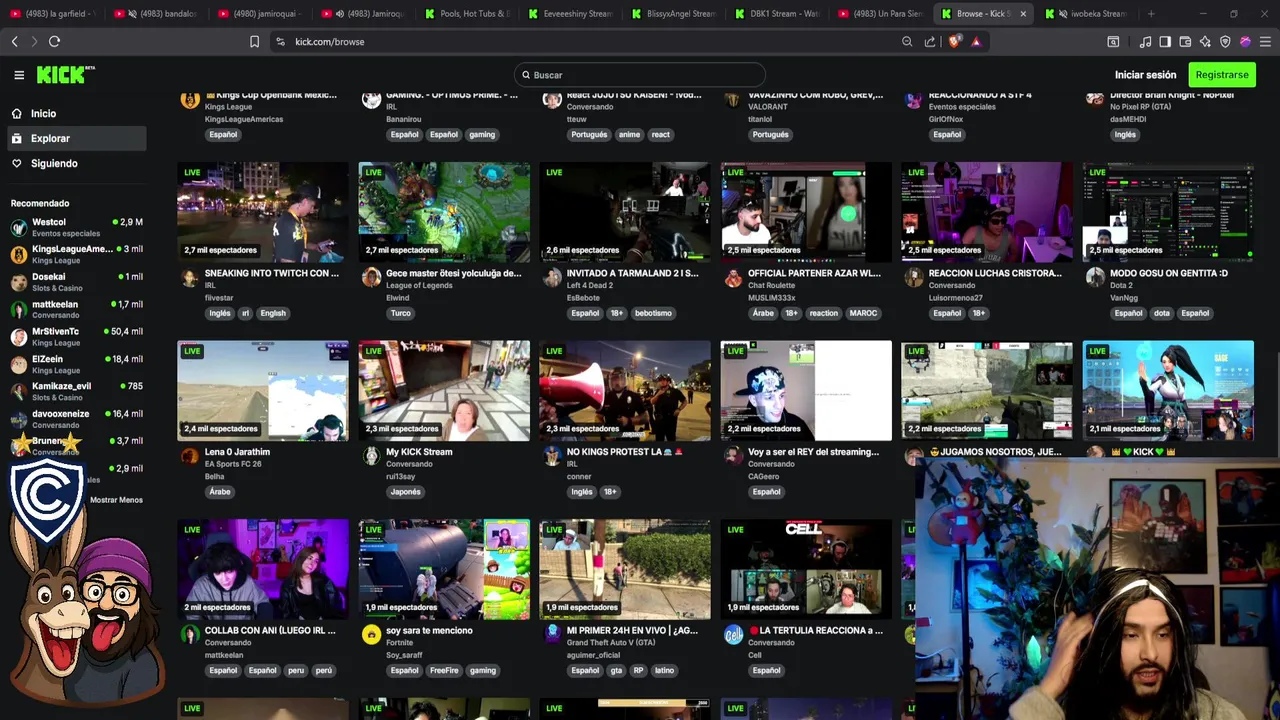1280x720 pixels.
Task: Open Brave Rewards triangle icon
Action: tap(976, 41)
